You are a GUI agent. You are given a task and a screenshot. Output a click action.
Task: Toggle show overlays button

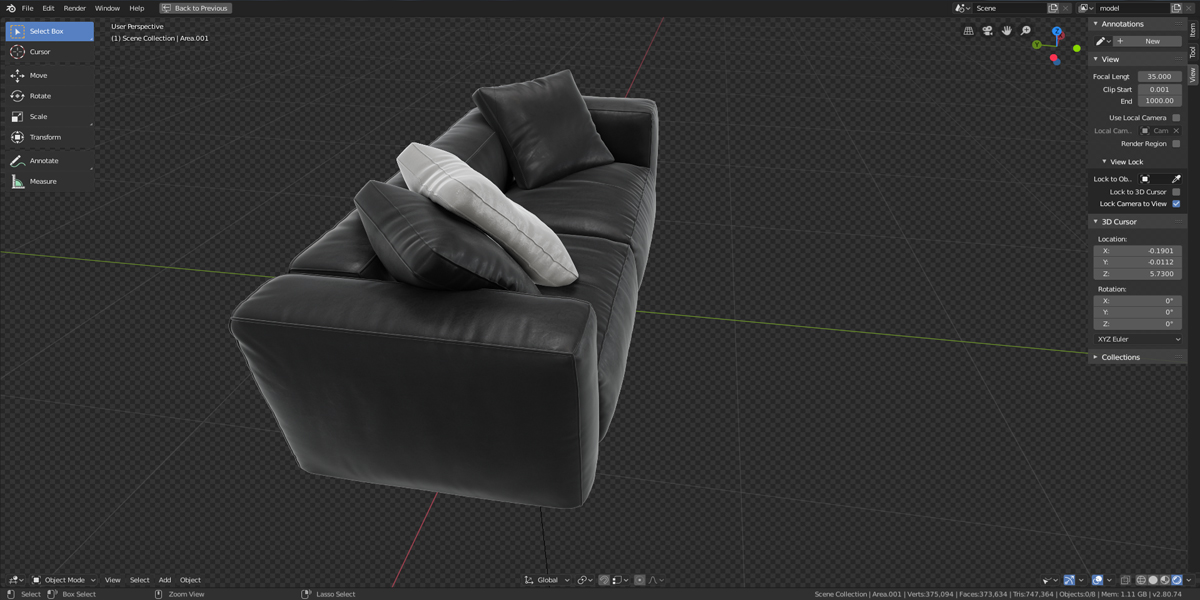(x=1097, y=580)
